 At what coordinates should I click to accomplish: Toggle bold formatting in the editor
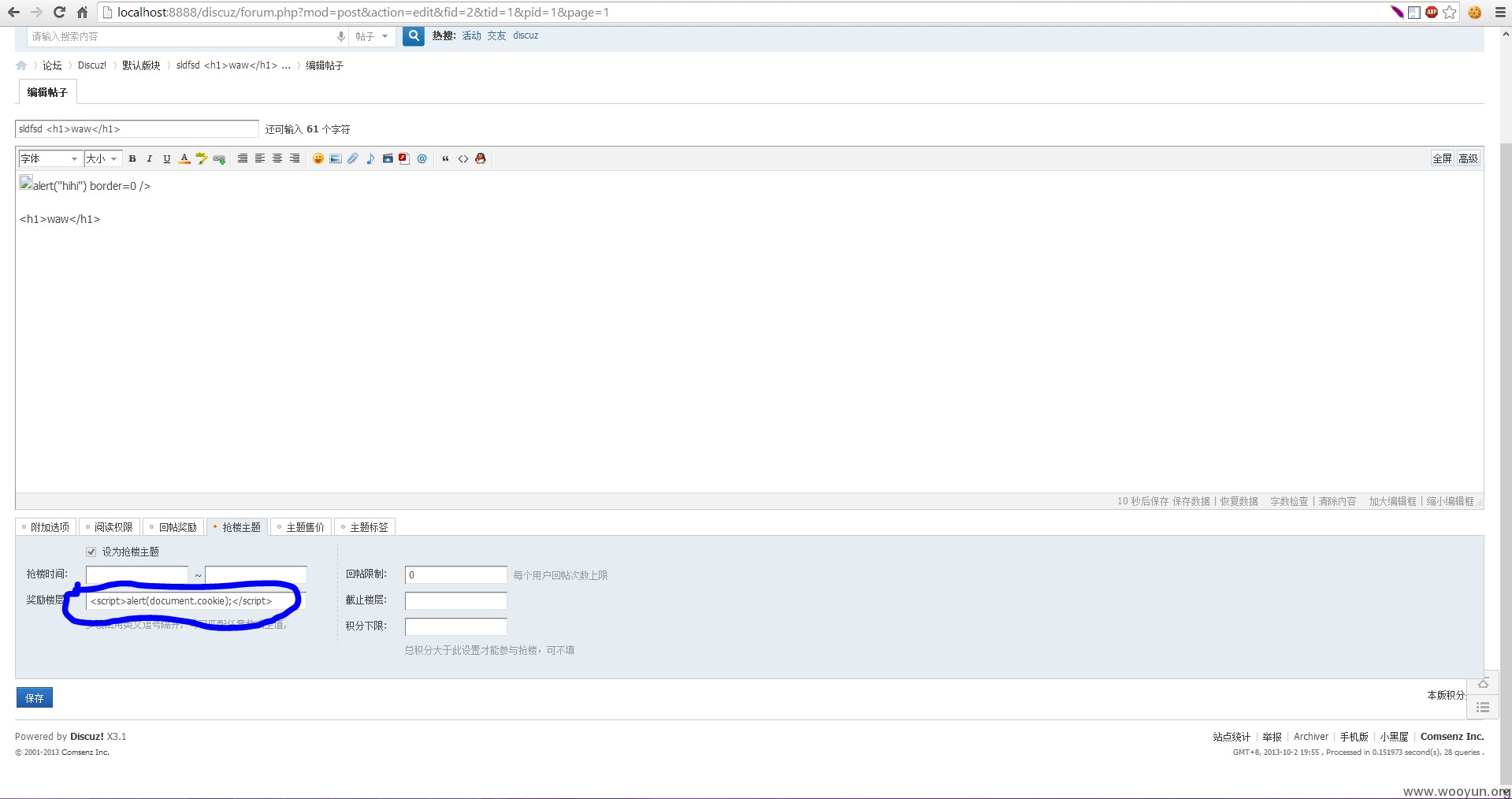click(132, 158)
